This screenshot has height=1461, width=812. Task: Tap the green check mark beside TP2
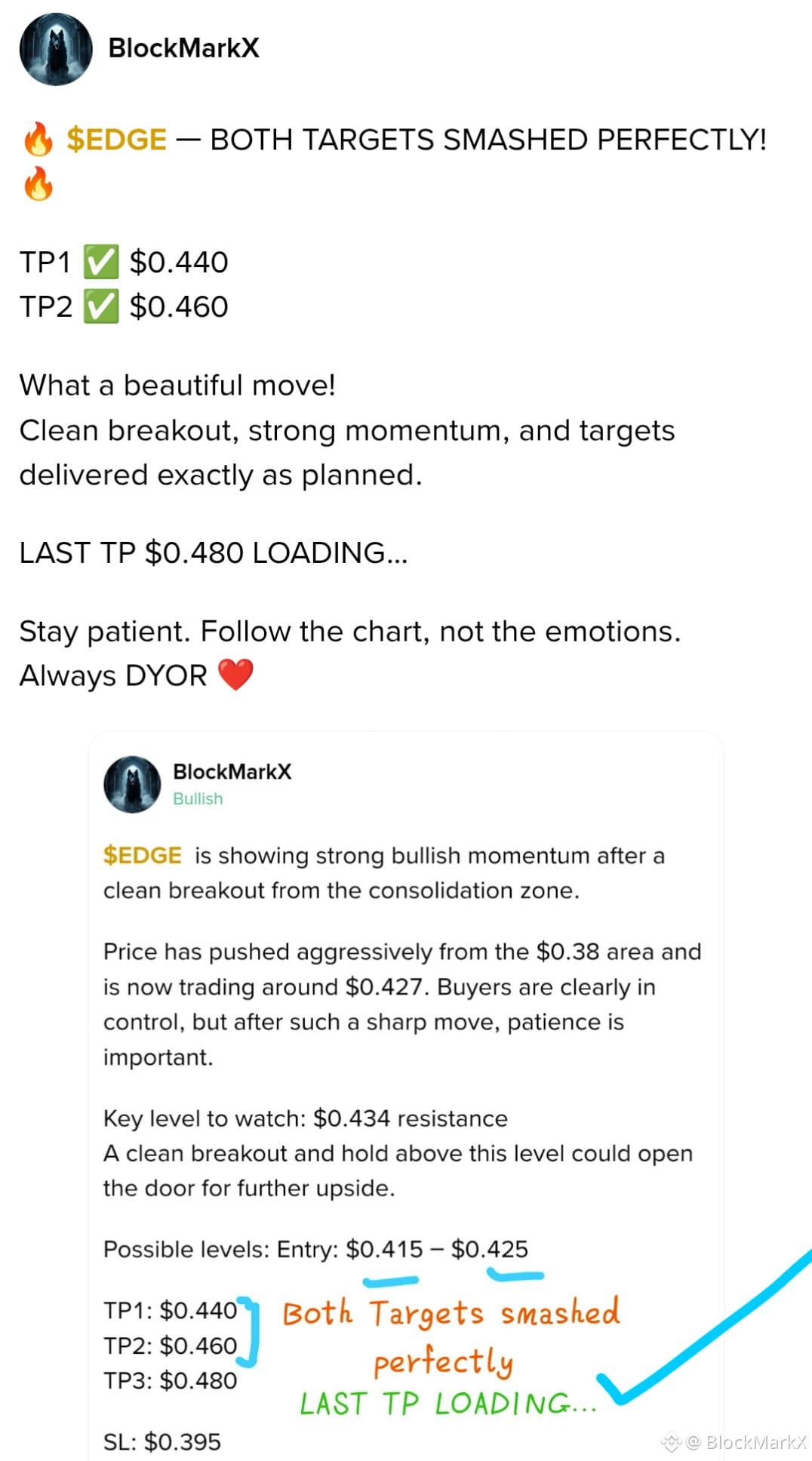click(100, 307)
